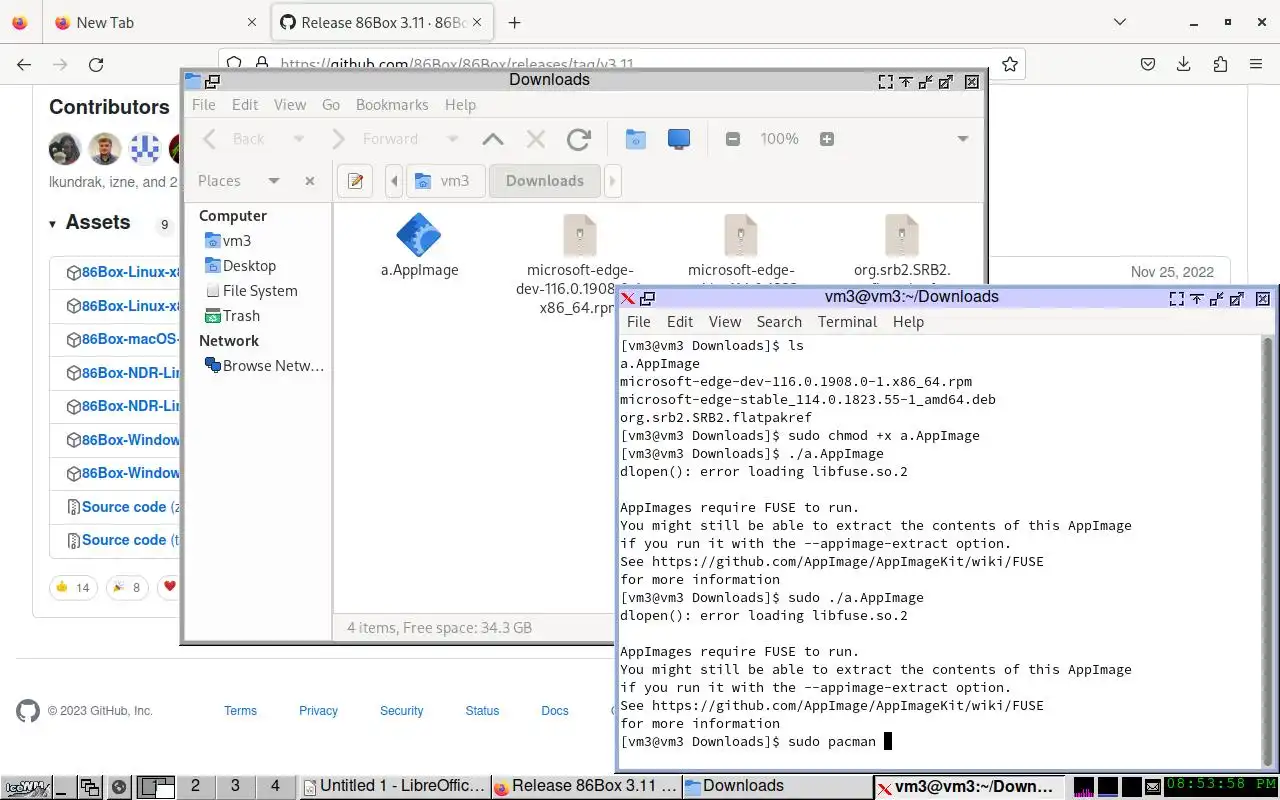Open a new browser tab with plus button
Image resolution: width=1280 pixels, height=800 pixels.
(x=514, y=23)
